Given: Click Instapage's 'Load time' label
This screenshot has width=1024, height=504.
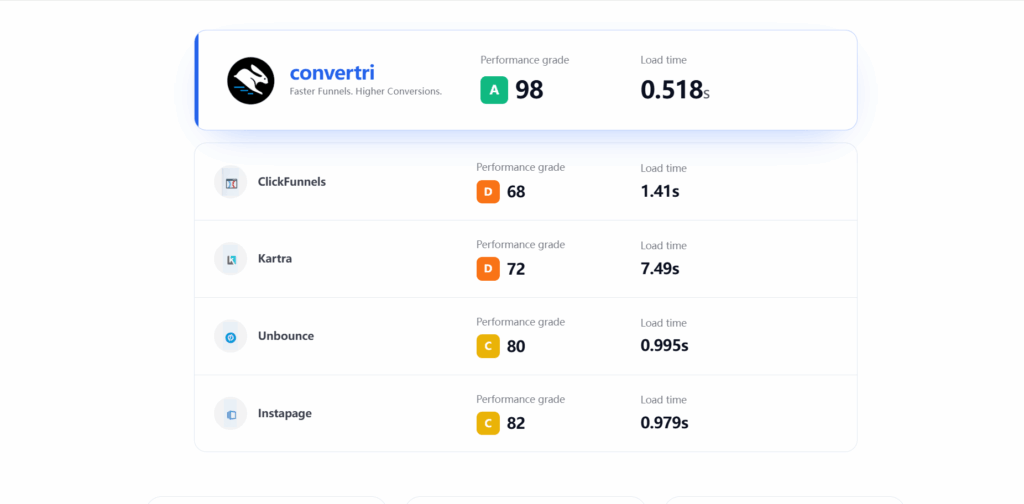Looking at the screenshot, I should (x=664, y=400).
